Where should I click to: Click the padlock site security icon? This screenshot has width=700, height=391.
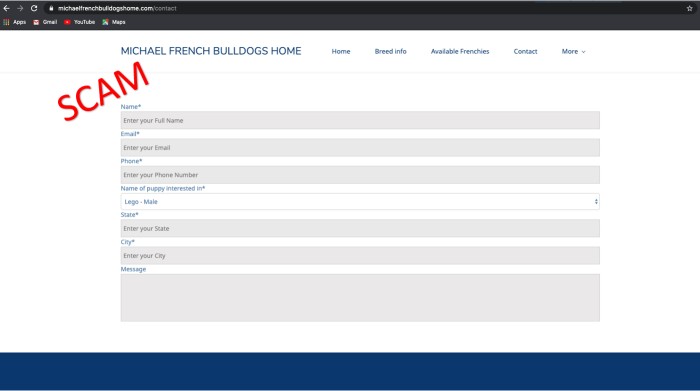[51, 8]
